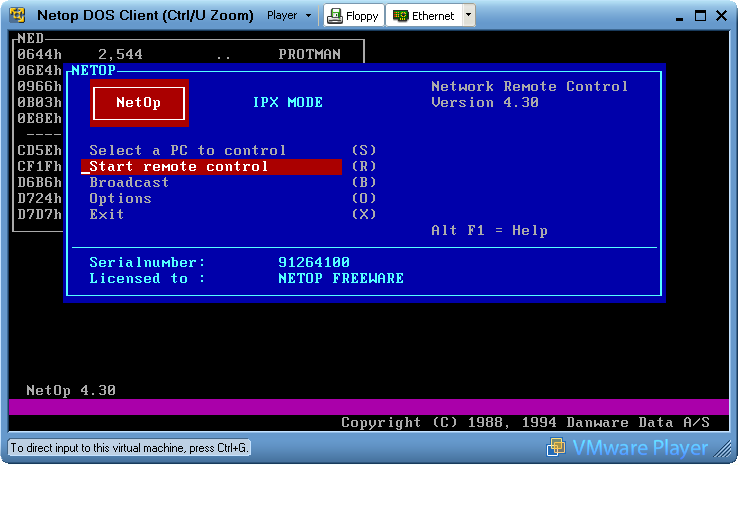Click the 'Licensed to :' label
738x512 pixels.
(x=147, y=278)
